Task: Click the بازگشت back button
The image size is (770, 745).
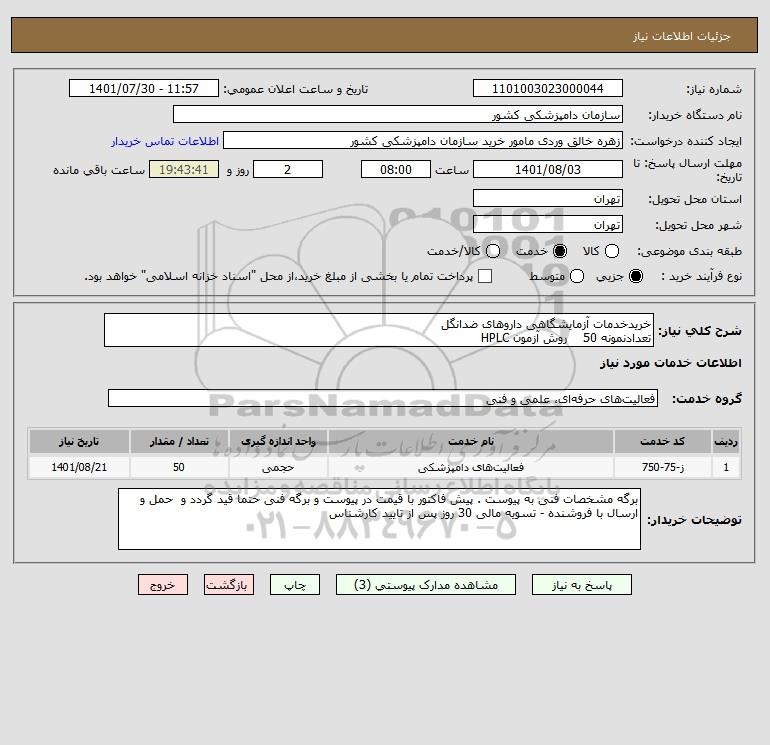Action: point(229,585)
